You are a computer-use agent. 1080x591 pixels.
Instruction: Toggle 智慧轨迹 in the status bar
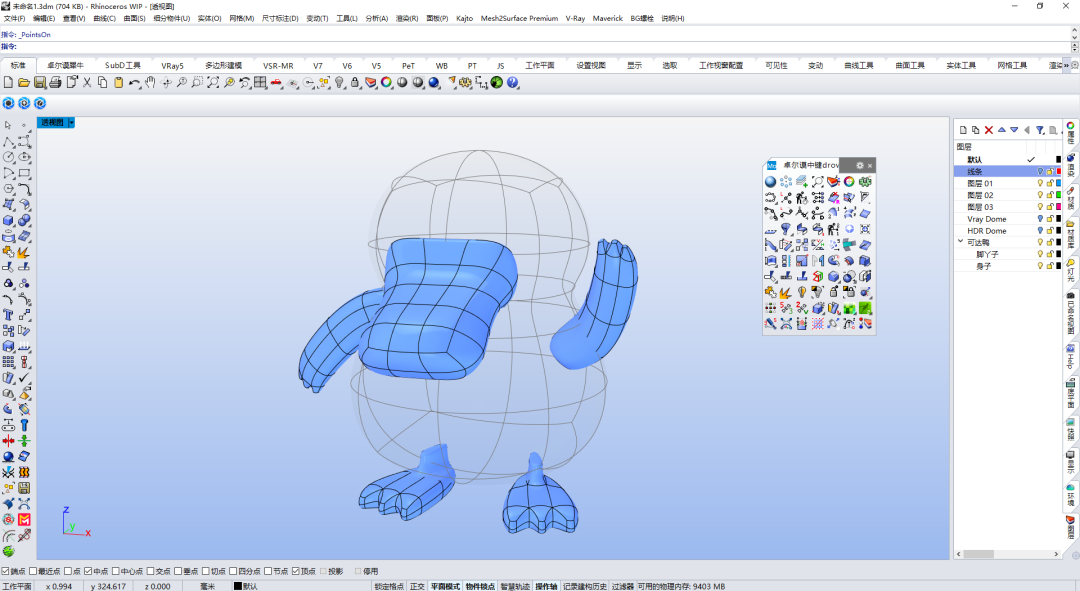pyautogui.click(x=515, y=586)
